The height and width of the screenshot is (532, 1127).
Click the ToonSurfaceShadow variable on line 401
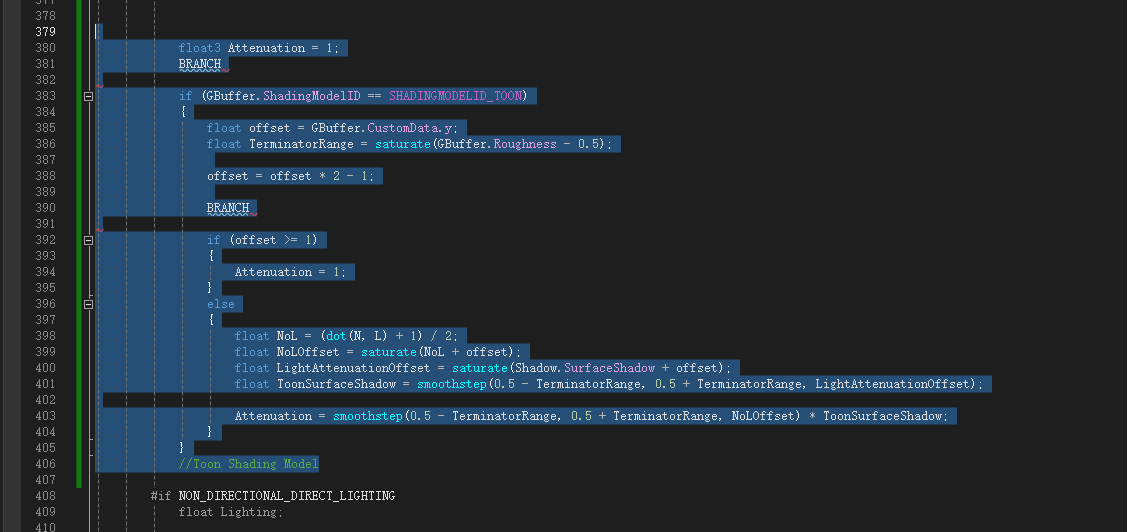[x=336, y=384]
